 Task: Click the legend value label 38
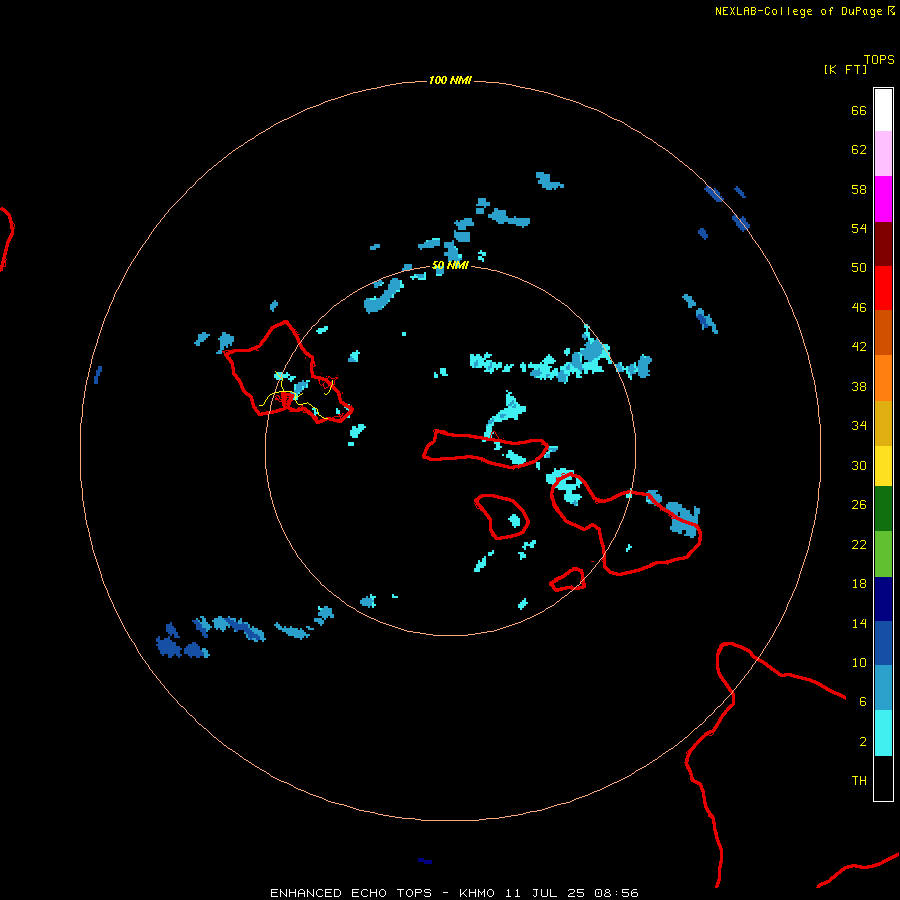pyautogui.click(x=859, y=387)
